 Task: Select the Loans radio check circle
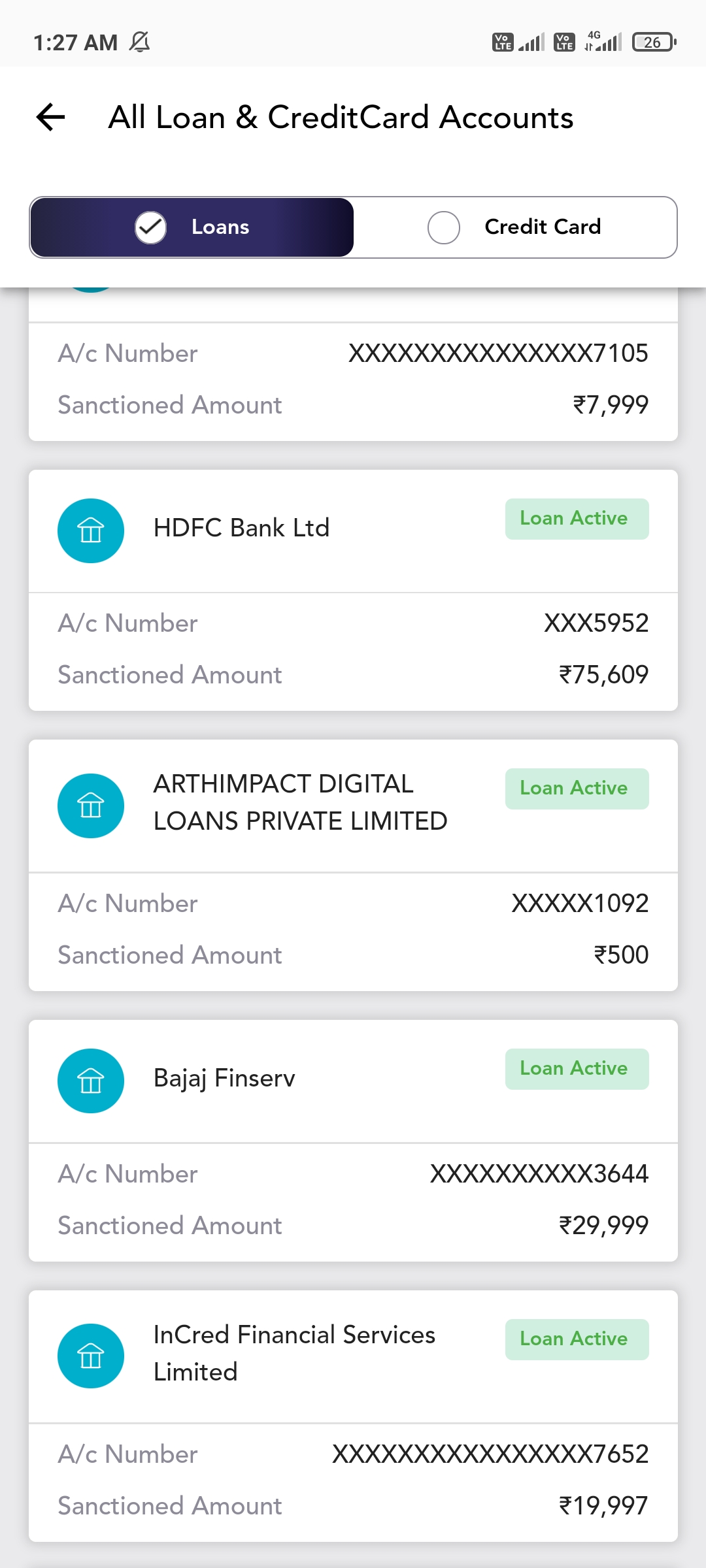(150, 227)
